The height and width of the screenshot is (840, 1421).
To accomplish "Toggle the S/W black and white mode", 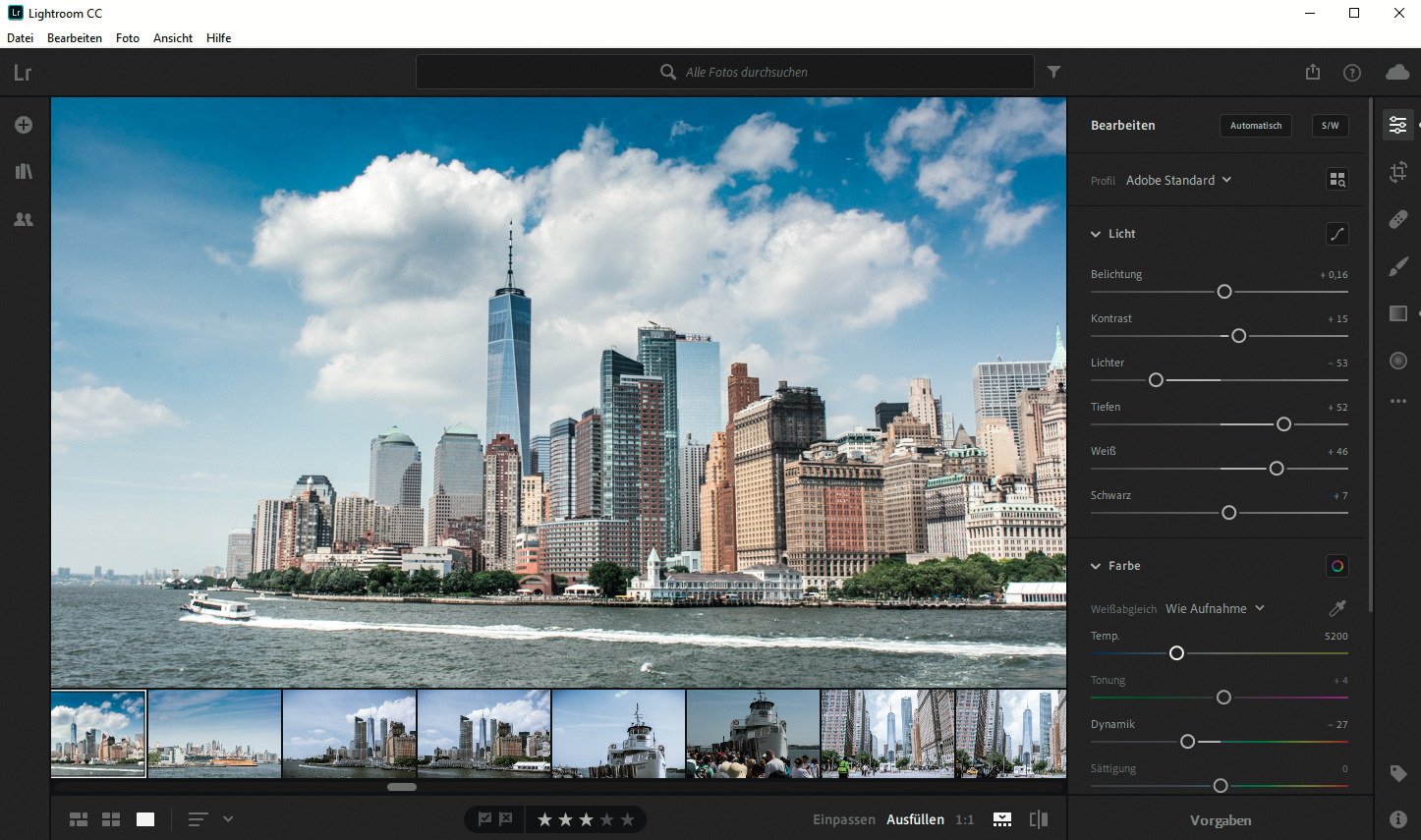I will coord(1330,126).
